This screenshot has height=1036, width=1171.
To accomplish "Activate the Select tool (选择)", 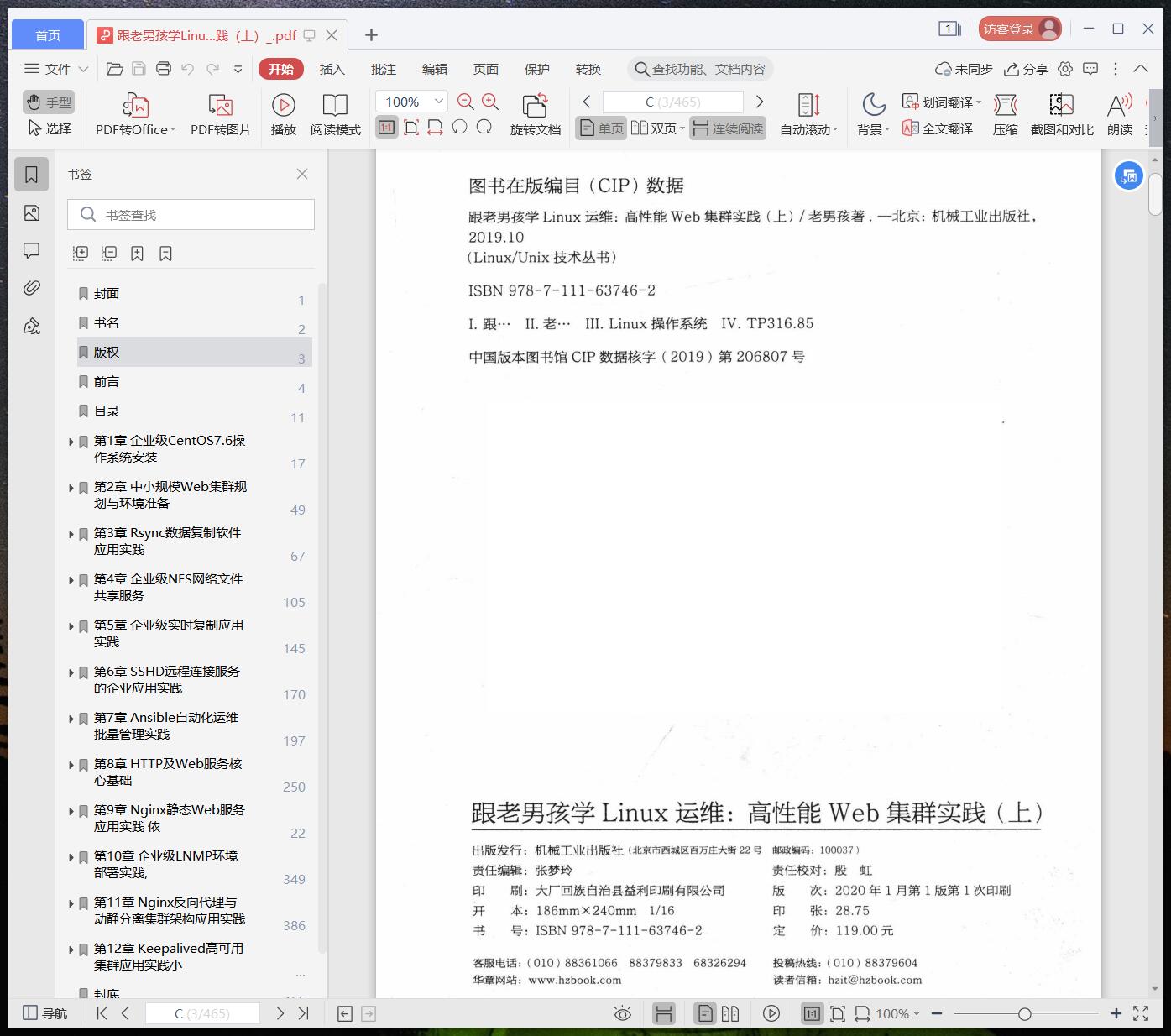I will coord(49,128).
